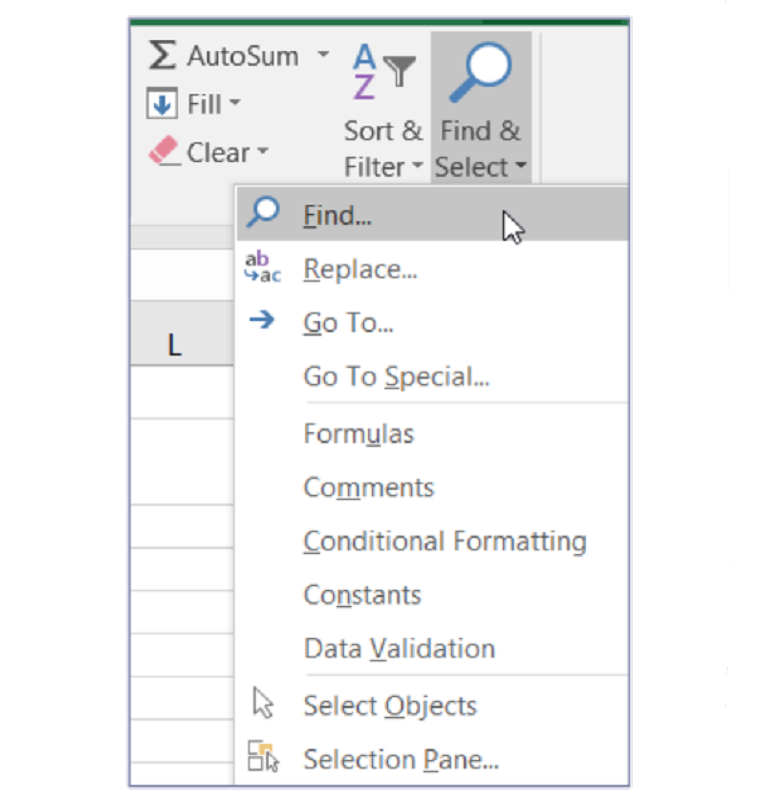Open the Clear dropdown arrow
The height and width of the screenshot is (792, 776).
click(263, 153)
